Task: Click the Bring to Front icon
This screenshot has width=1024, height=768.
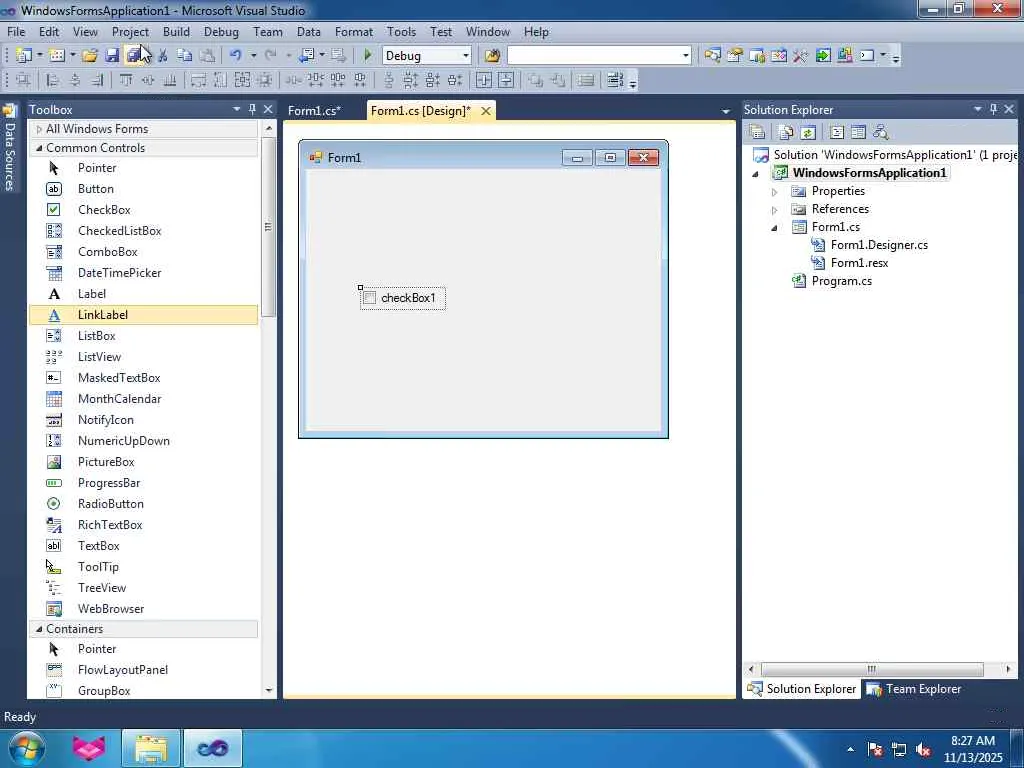Action: [x=536, y=80]
